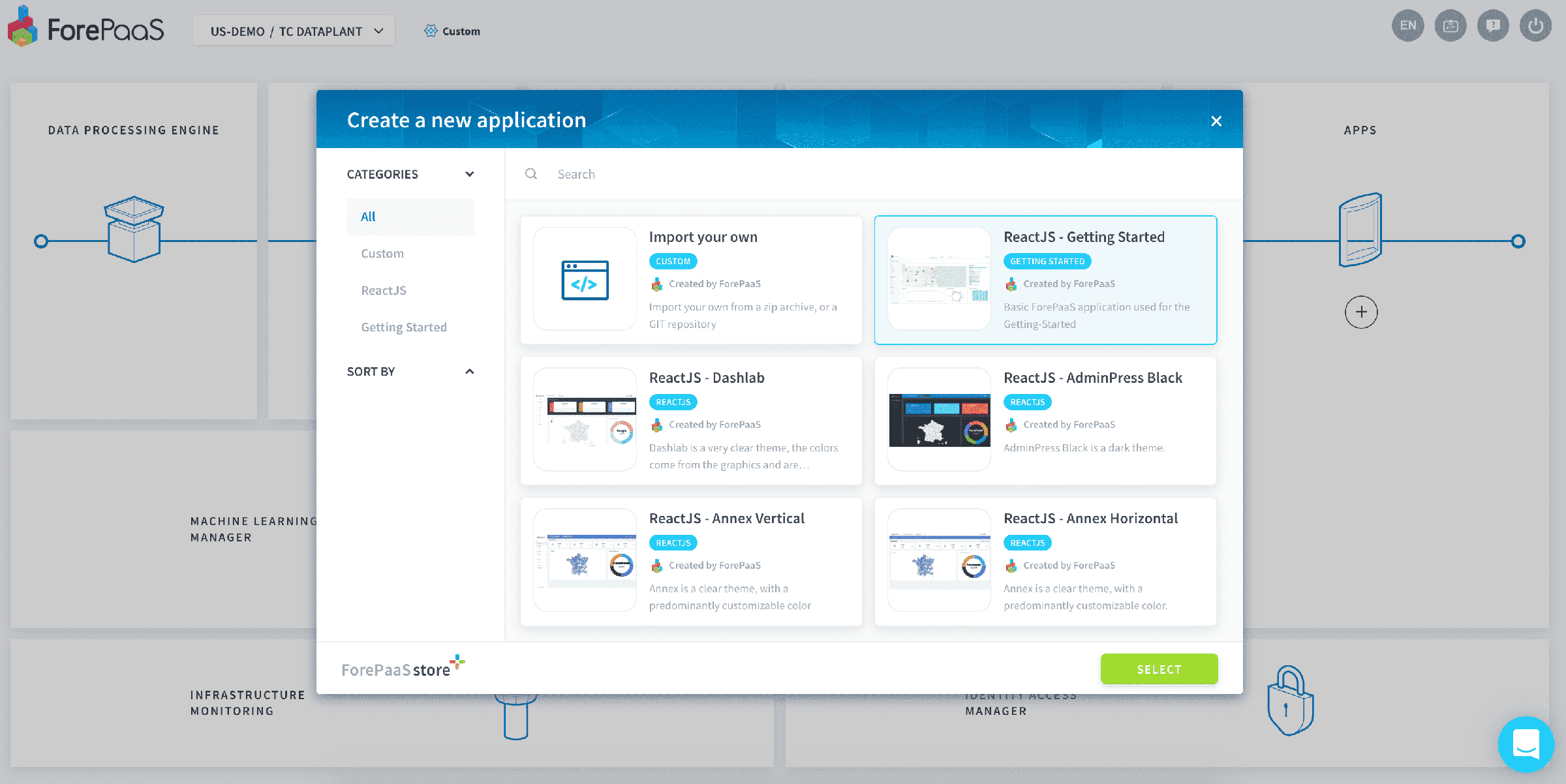Viewport: 1566px width, 784px height.
Task: Click the CUSTOM tag badge
Action: (673, 262)
